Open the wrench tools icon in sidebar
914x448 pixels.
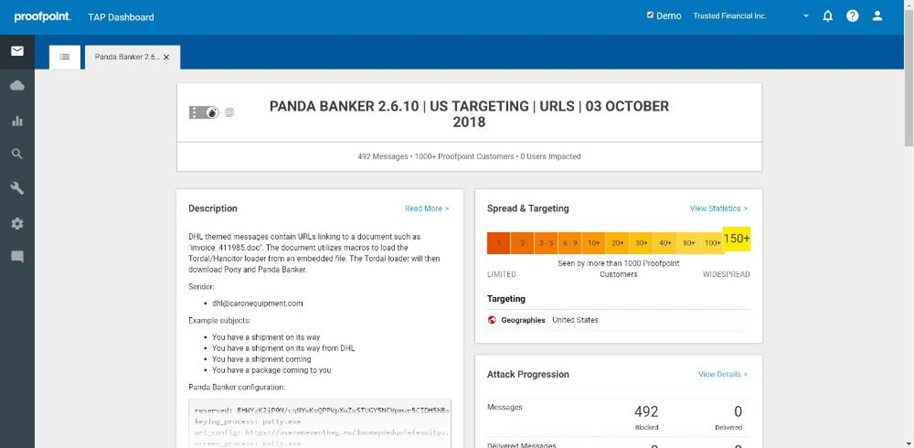(17, 188)
